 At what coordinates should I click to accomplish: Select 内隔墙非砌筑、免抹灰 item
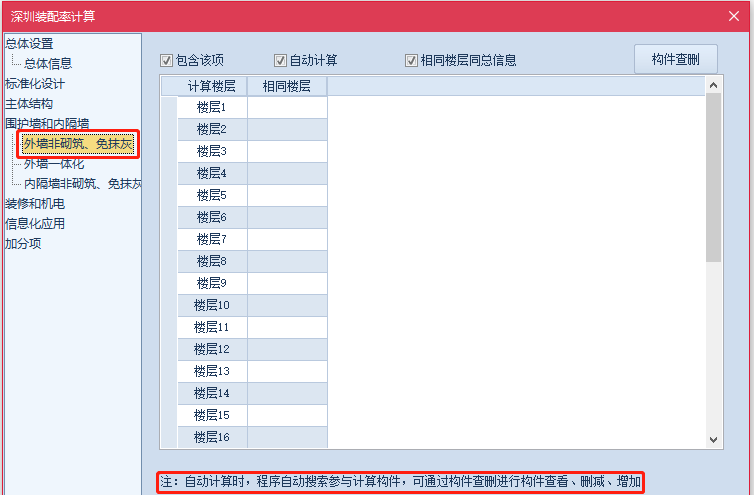(82, 184)
